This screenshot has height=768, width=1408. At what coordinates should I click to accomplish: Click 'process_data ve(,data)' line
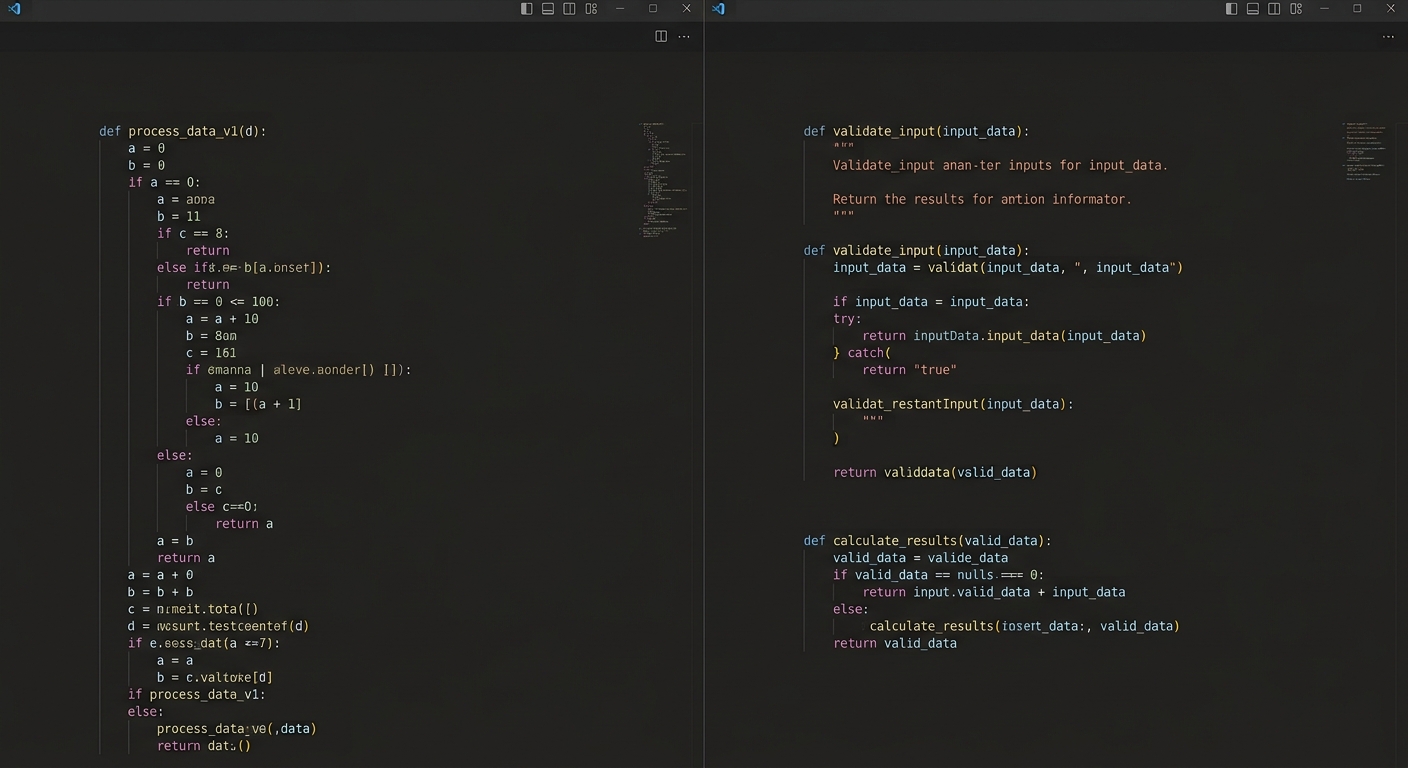coord(237,729)
